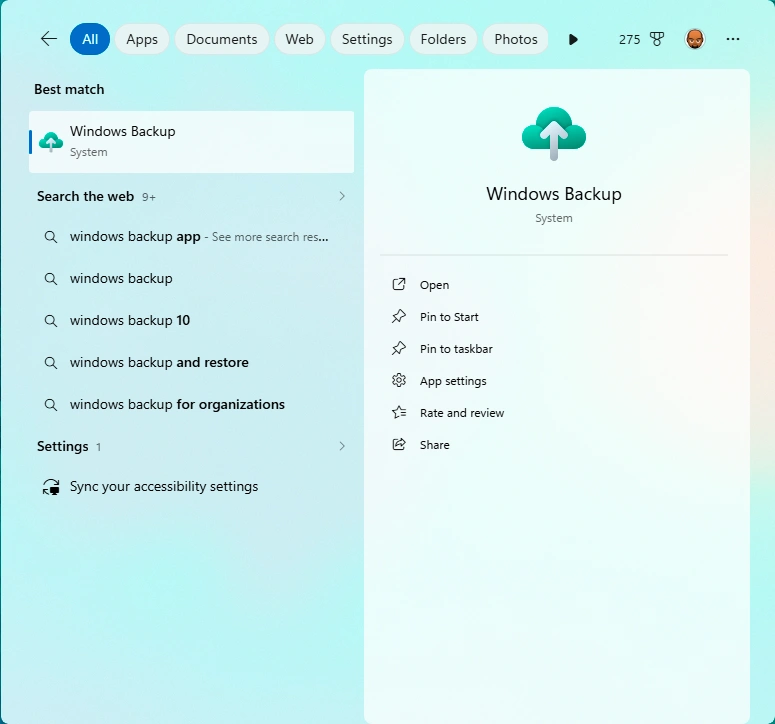
Task: Click the App settings gear icon
Action: point(399,380)
